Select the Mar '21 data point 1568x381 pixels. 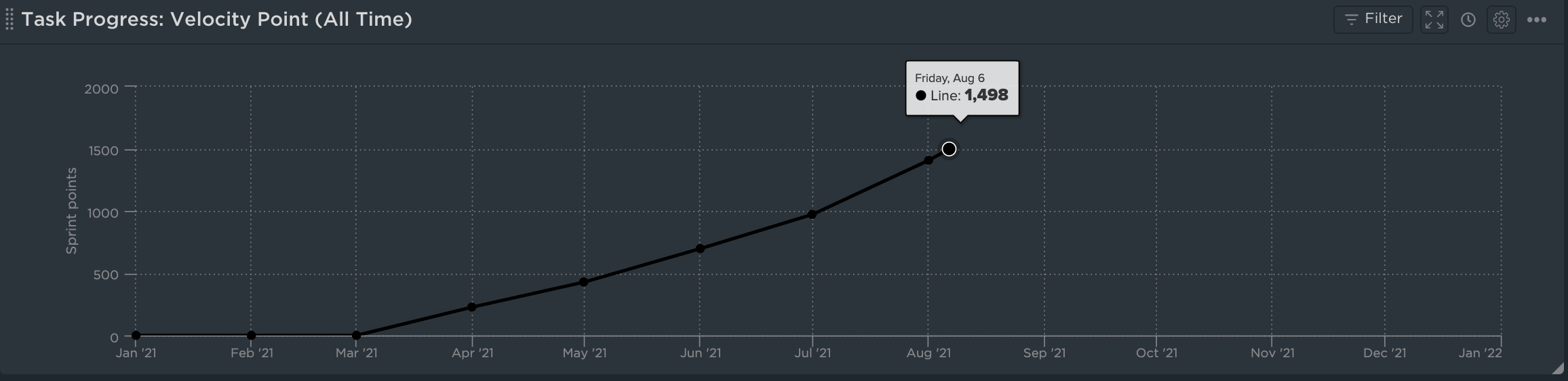point(356,336)
